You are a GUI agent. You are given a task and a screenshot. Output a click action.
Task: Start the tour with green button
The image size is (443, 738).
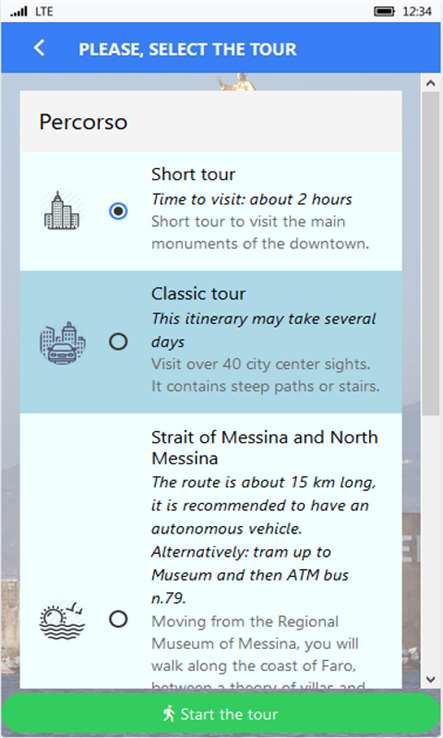[x=221, y=714]
